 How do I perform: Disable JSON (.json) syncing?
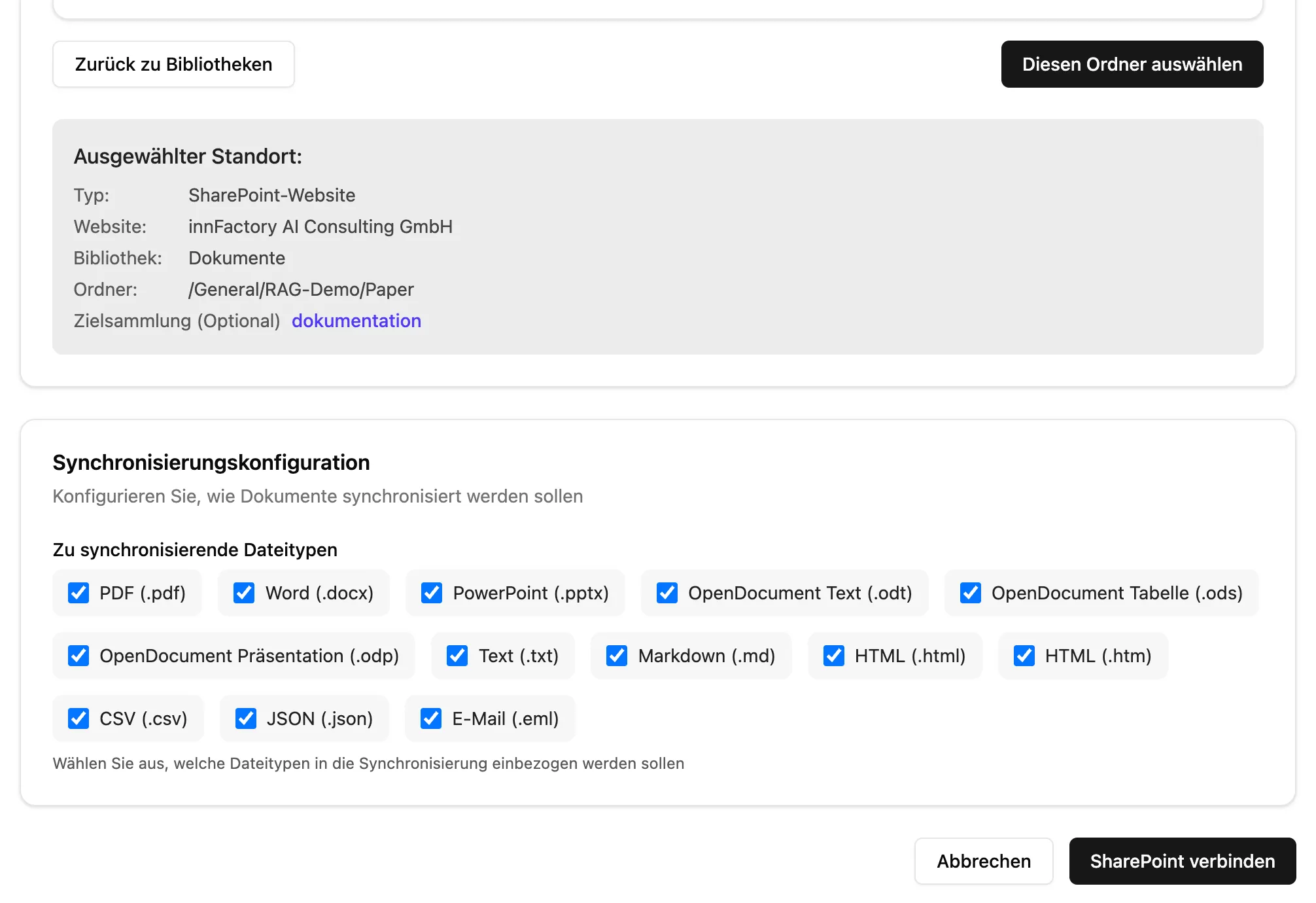246,718
